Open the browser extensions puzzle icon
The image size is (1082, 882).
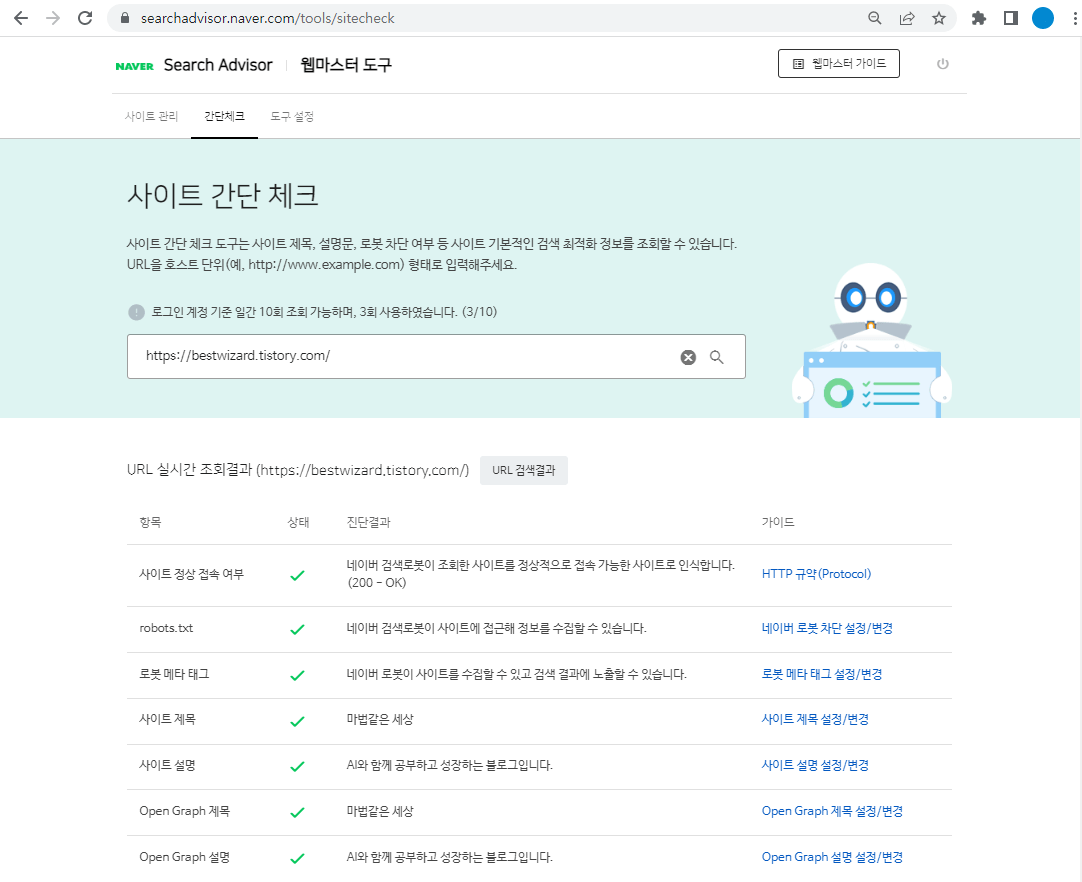978,17
